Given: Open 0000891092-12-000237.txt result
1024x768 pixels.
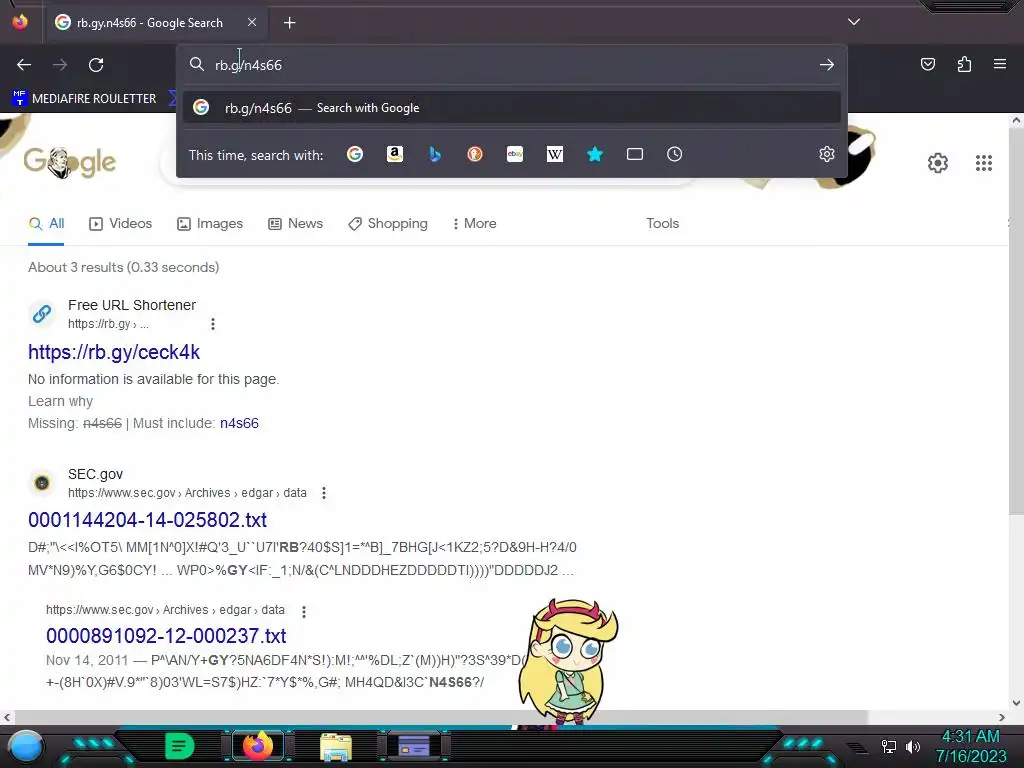Looking at the screenshot, I should click(x=166, y=635).
